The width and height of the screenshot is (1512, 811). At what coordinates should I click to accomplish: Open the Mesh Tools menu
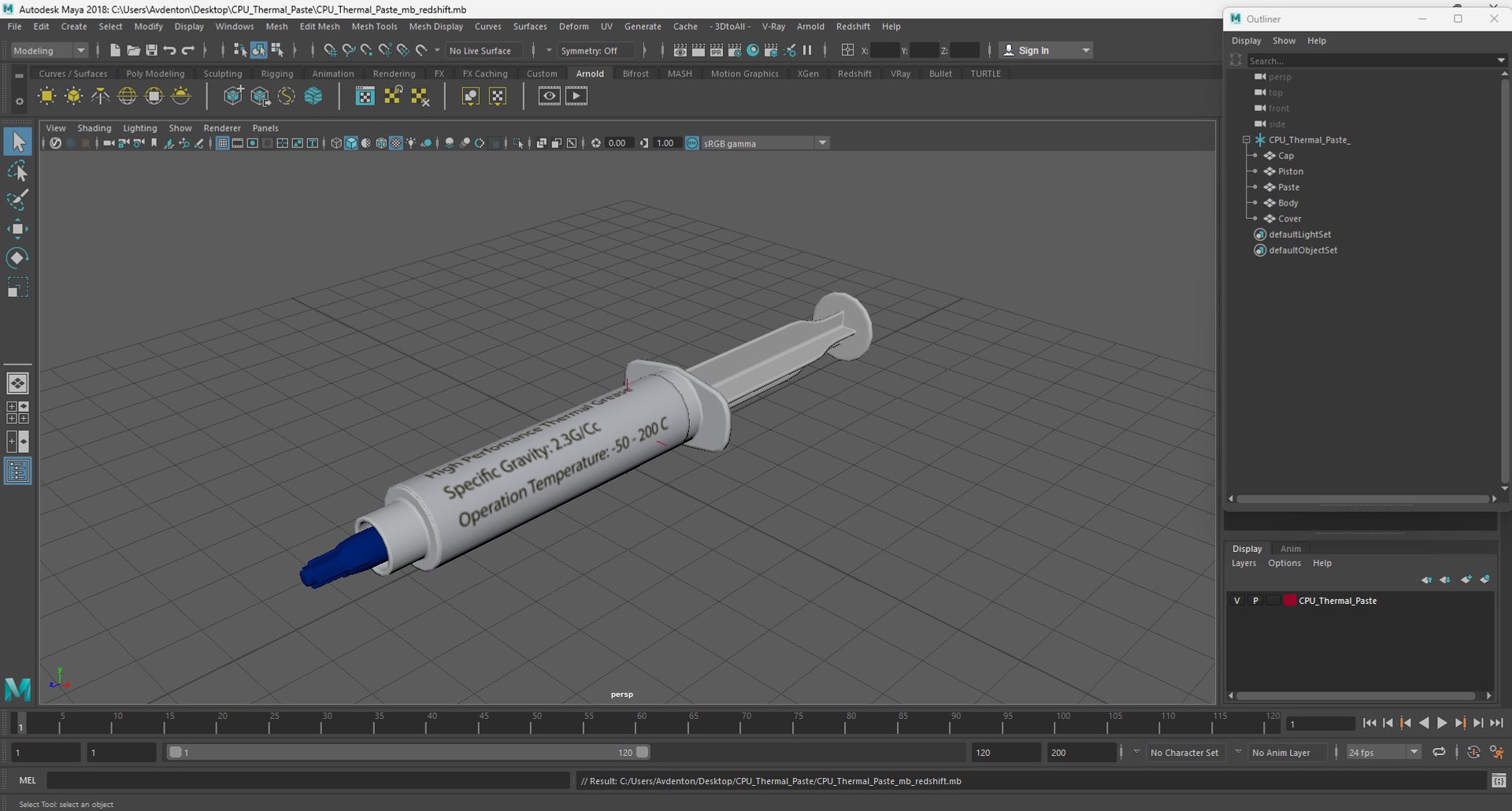pos(374,27)
